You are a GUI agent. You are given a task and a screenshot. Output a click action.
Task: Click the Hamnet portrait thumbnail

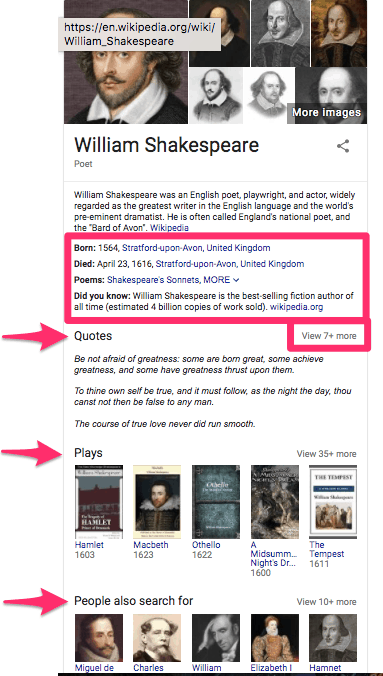(333, 638)
